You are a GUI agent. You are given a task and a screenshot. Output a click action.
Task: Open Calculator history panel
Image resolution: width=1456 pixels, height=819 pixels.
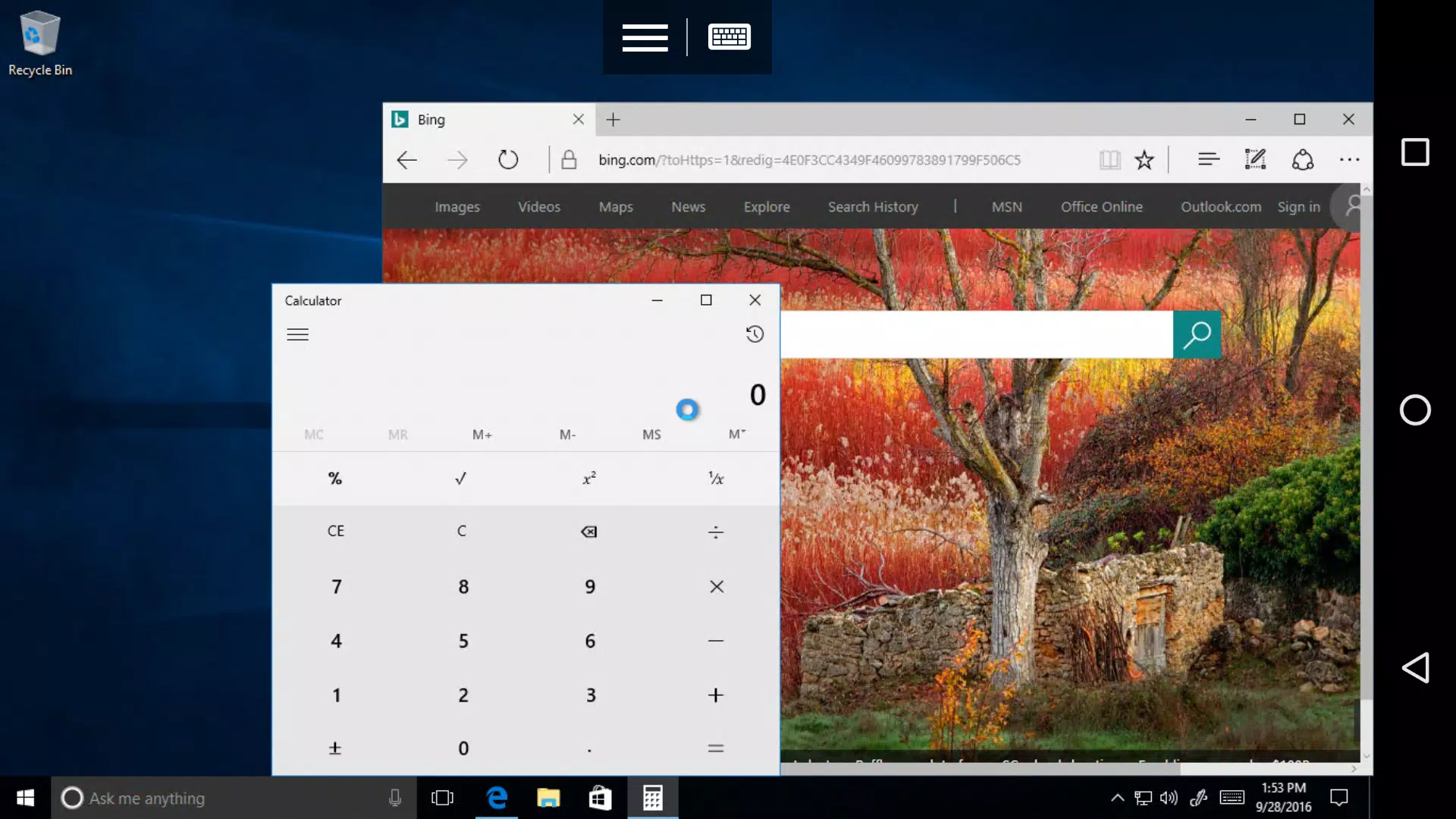click(754, 333)
